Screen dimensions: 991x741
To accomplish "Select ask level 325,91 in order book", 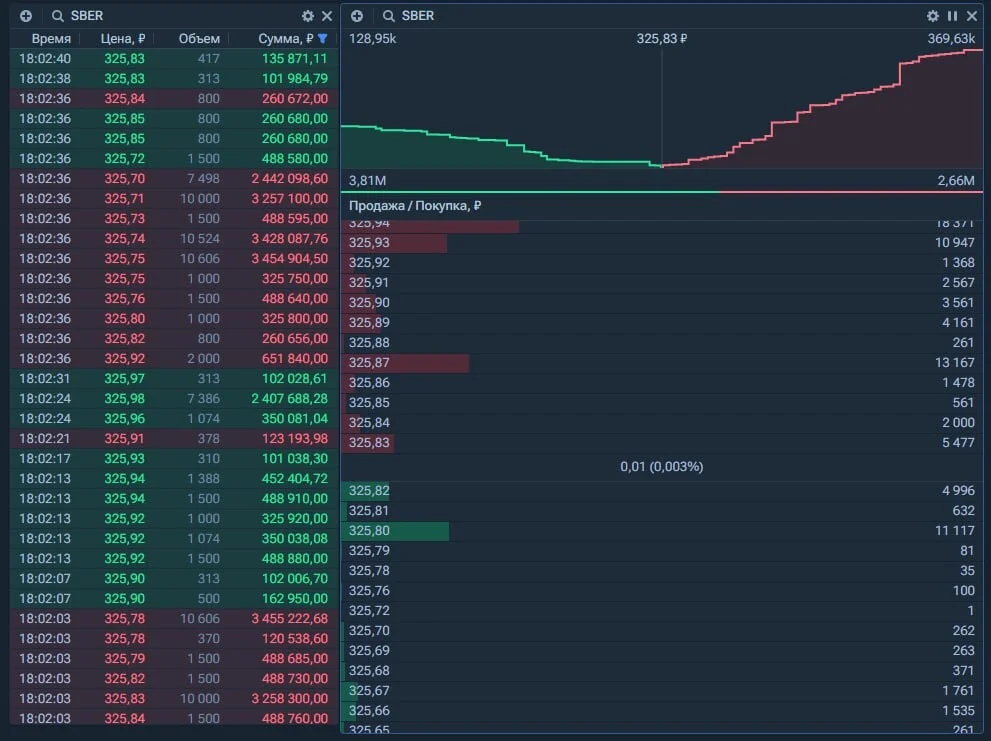I will tap(662, 283).
